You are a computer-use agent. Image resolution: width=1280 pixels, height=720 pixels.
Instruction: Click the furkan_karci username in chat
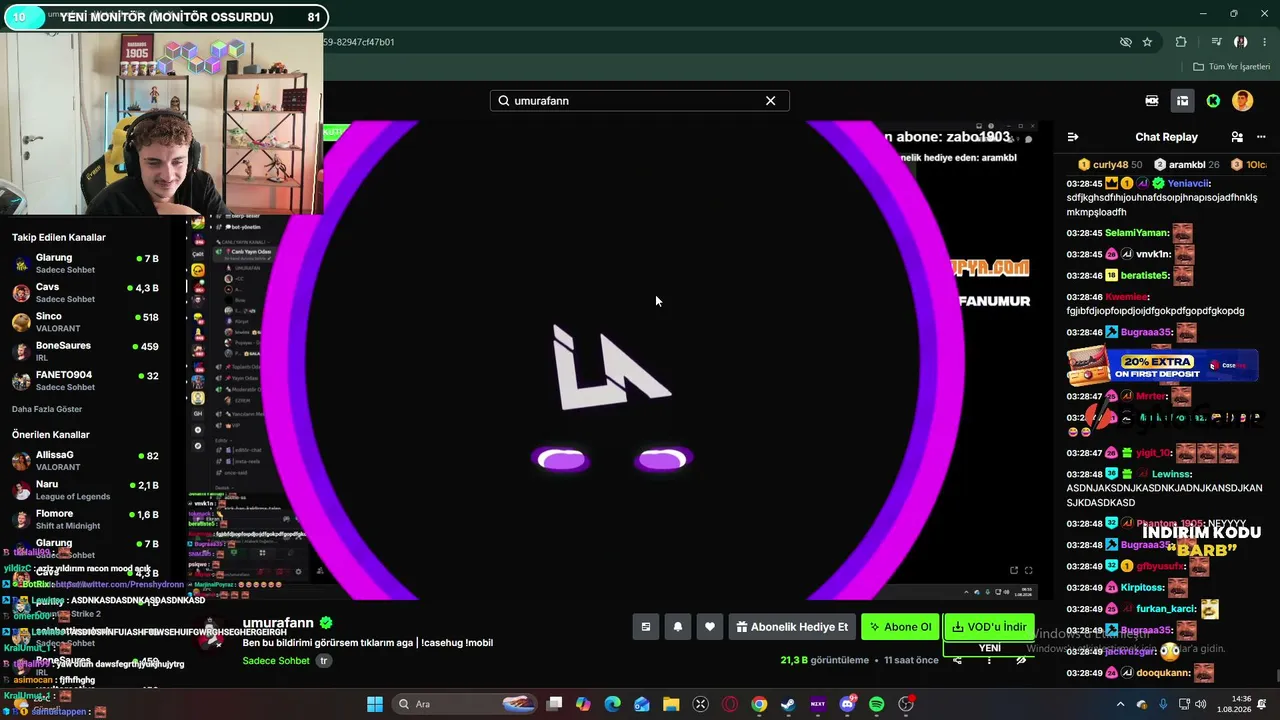1167,609
